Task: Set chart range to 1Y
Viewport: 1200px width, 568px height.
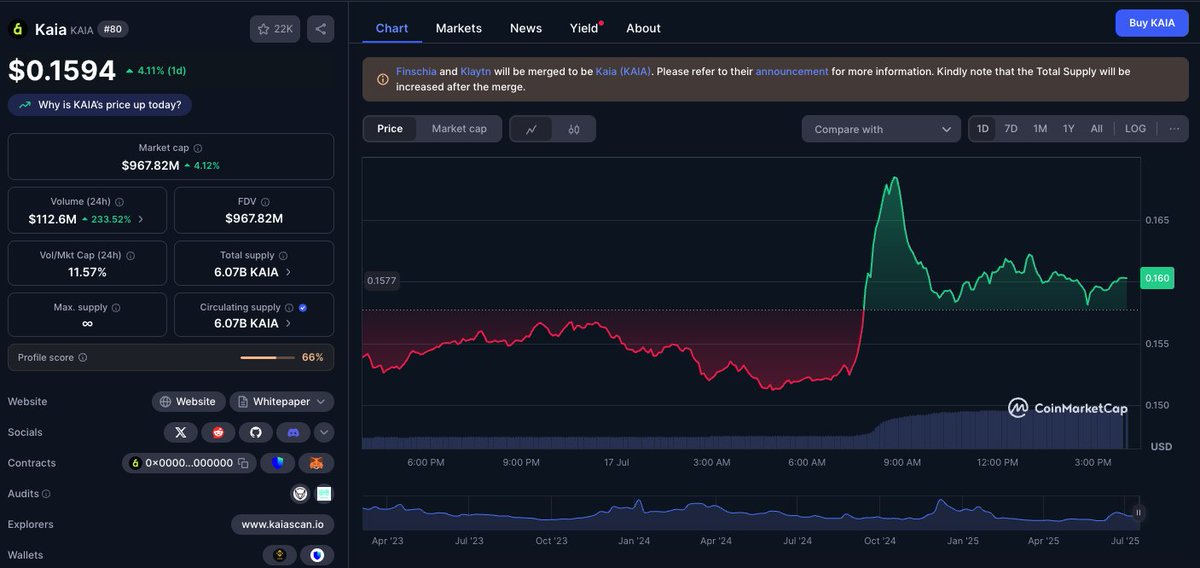Action: 1069,129
